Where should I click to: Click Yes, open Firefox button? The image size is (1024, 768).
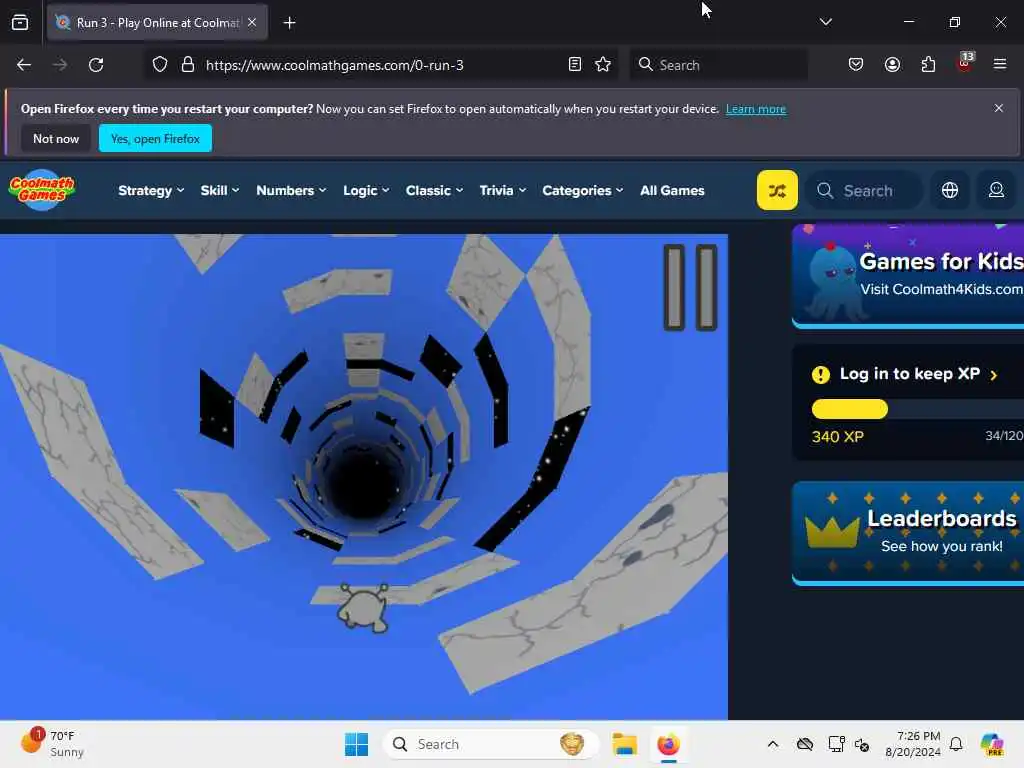click(155, 138)
